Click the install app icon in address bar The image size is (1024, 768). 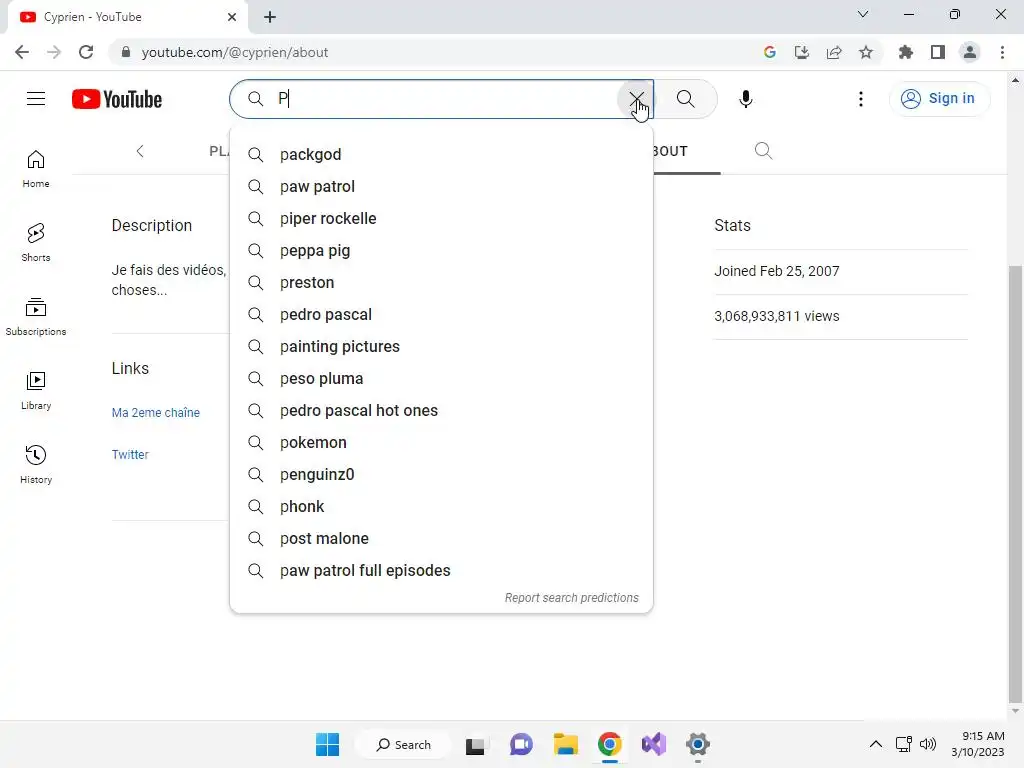[801, 52]
